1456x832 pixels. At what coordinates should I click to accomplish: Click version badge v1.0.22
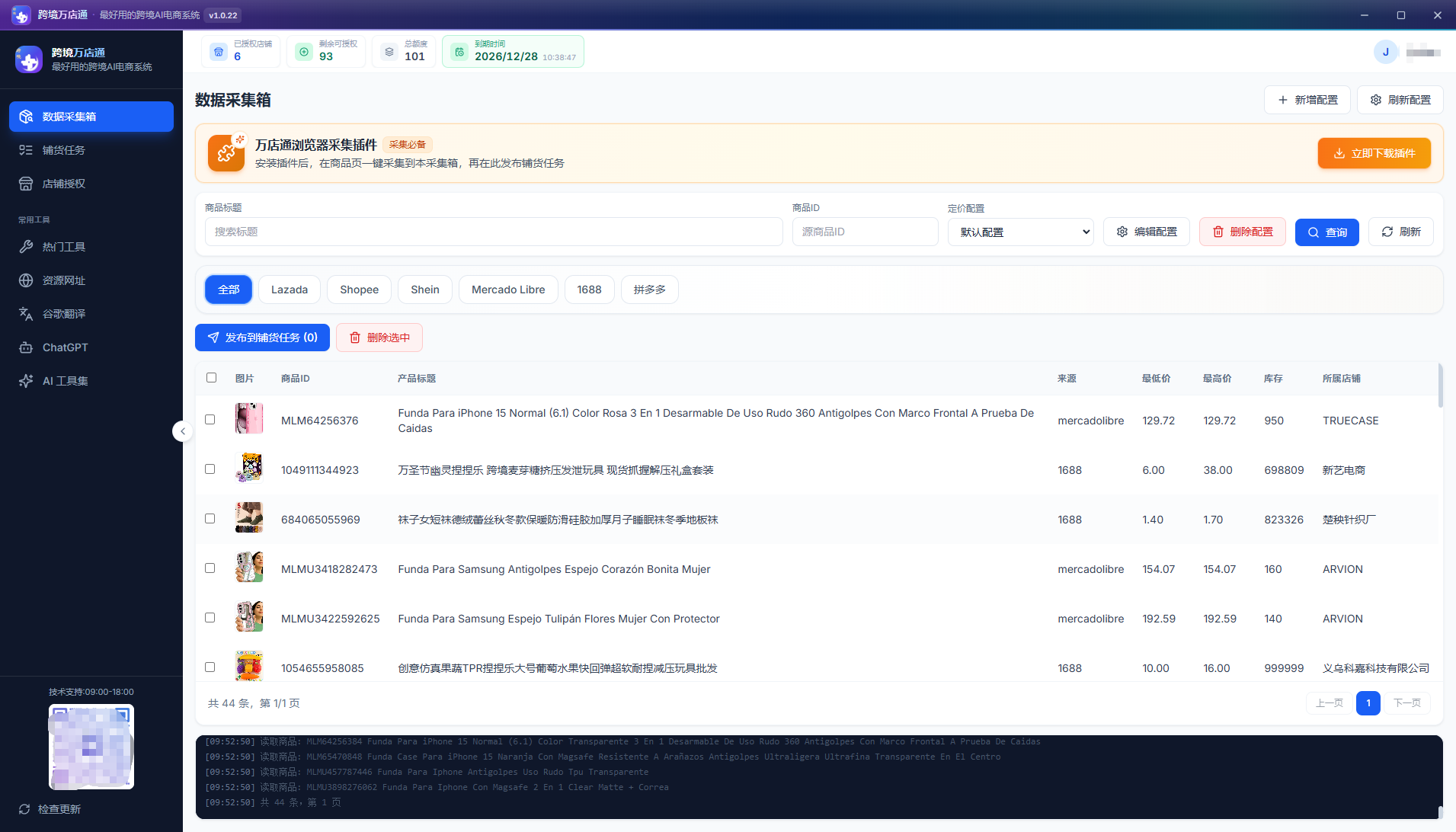pyautogui.click(x=223, y=15)
